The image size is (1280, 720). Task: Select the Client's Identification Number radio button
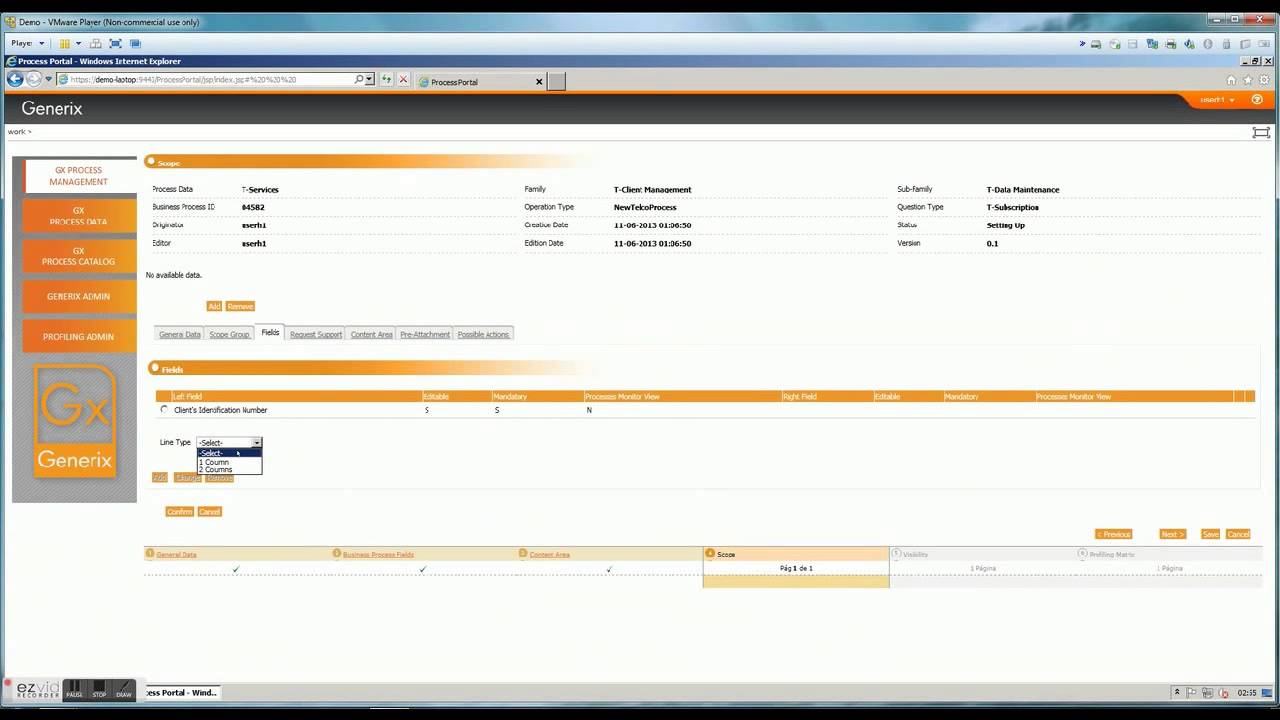click(x=164, y=409)
